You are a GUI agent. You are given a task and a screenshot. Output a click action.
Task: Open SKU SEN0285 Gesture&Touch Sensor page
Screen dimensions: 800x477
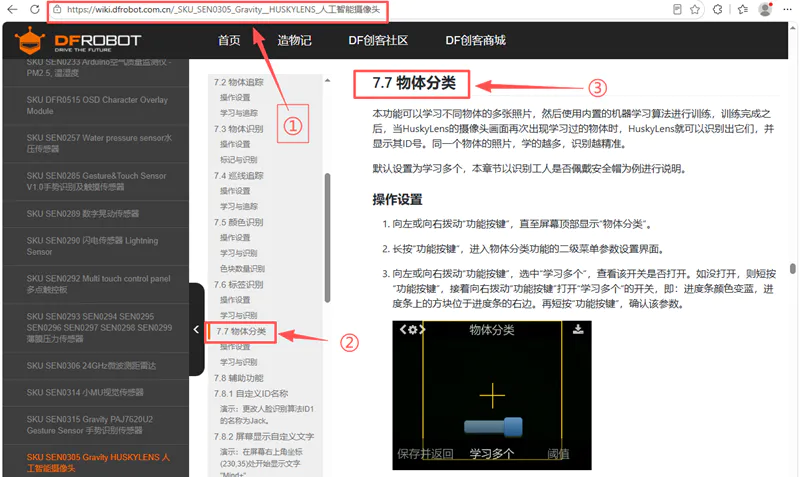click(x=96, y=181)
